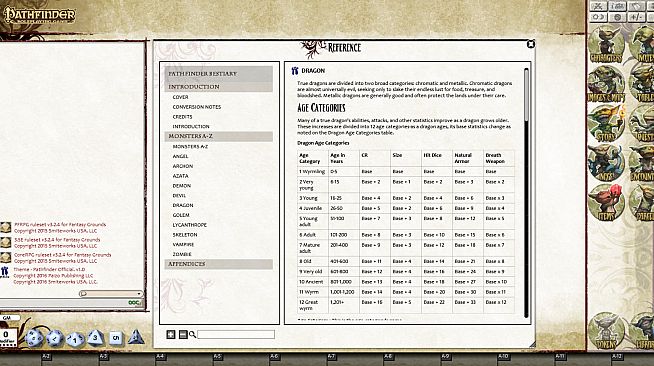
Task: Open the NPCs sidebar button
Action: pyautogui.click(x=606, y=163)
